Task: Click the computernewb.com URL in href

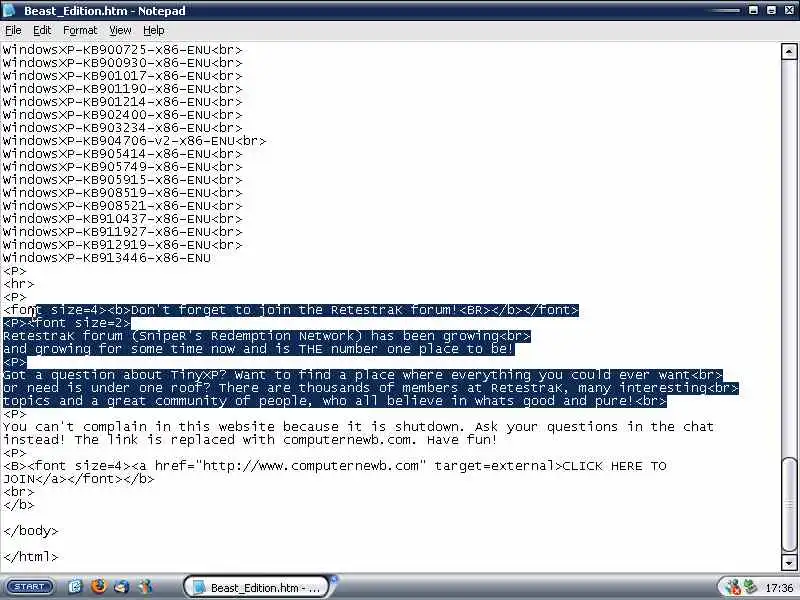Action: tap(311, 466)
